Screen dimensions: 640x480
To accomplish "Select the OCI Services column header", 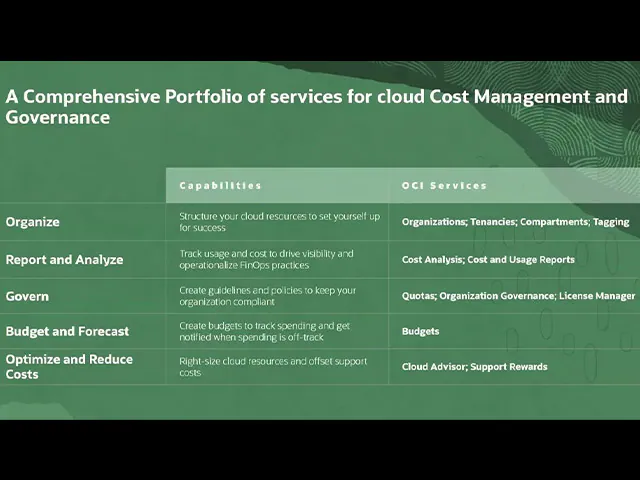I will pyautogui.click(x=444, y=185).
